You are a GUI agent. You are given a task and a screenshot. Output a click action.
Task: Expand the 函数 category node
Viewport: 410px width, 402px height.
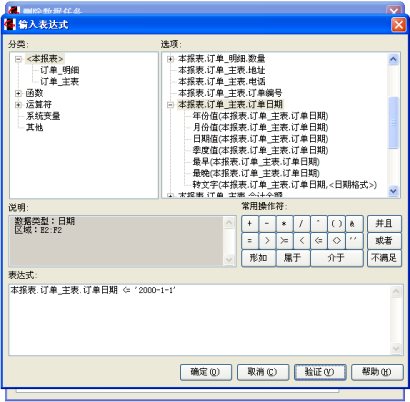18,93
